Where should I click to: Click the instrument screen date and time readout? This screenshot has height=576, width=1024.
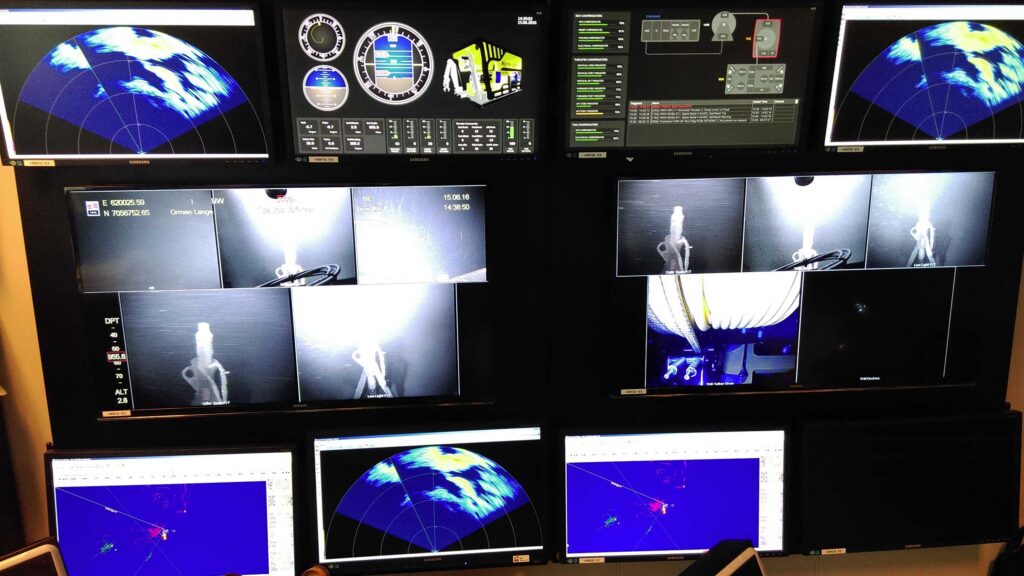coord(526,20)
